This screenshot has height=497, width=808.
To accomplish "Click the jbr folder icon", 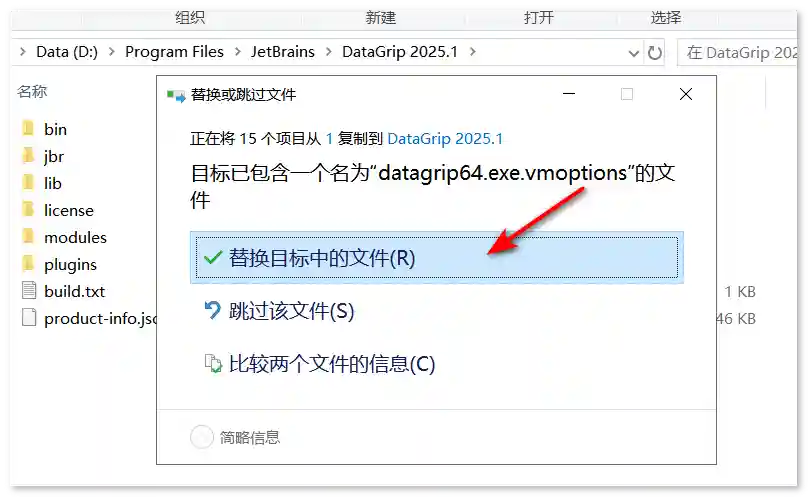I will [x=29, y=155].
